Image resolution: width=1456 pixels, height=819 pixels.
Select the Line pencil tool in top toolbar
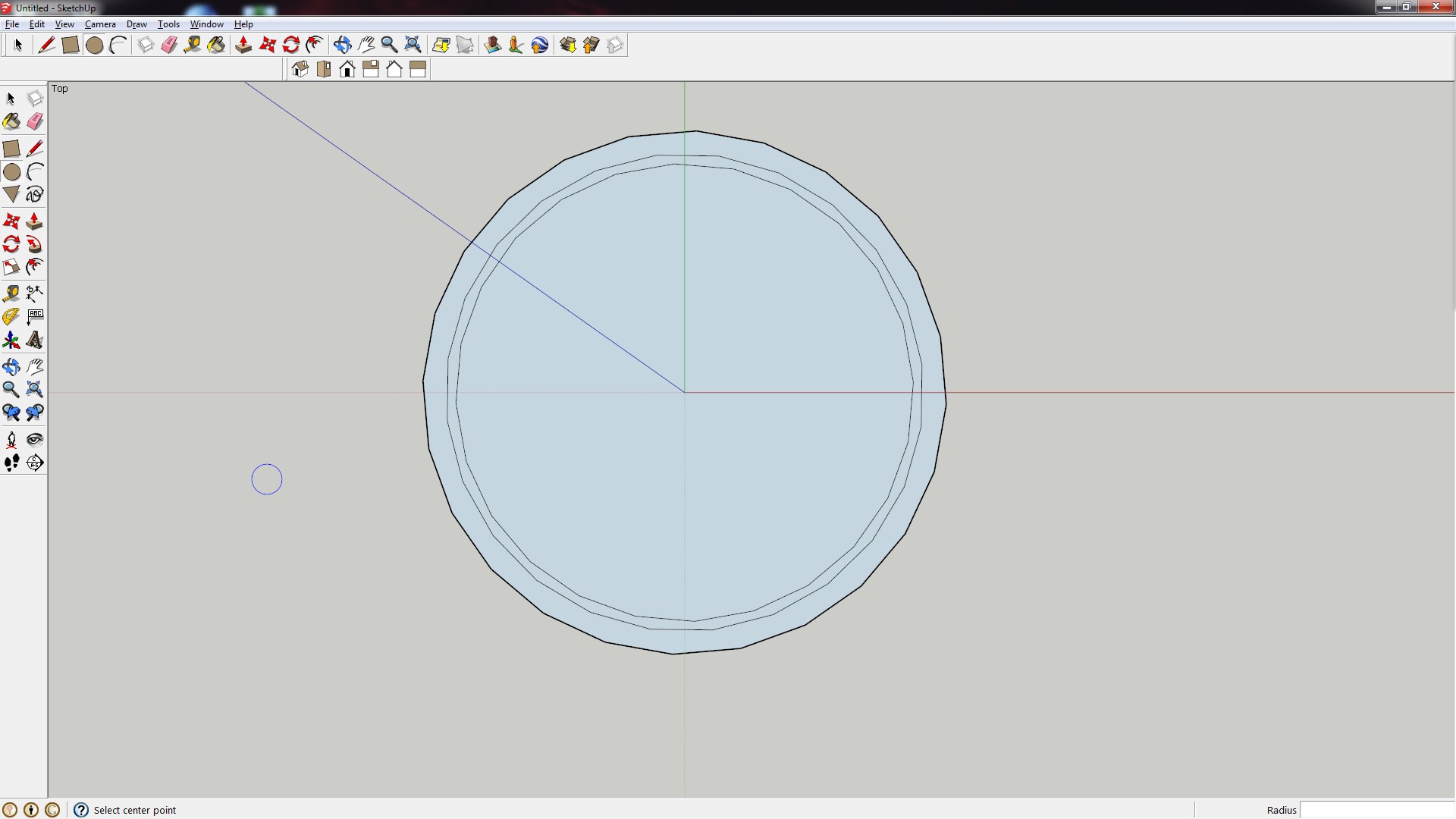click(x=47, y=45)
